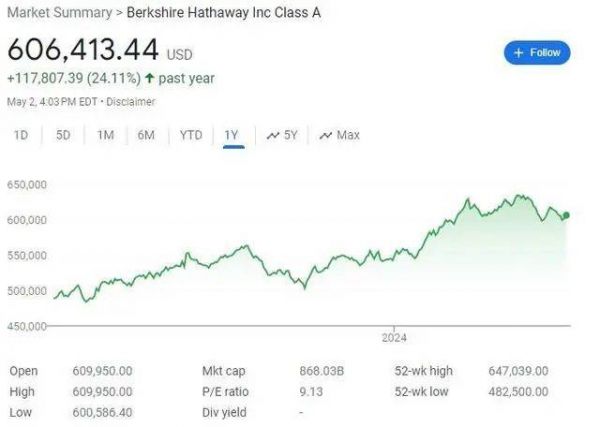This screenshot has height=427, width=600.
Task: Select the 1Y time range tab
Action: click(x=232, y=135)
